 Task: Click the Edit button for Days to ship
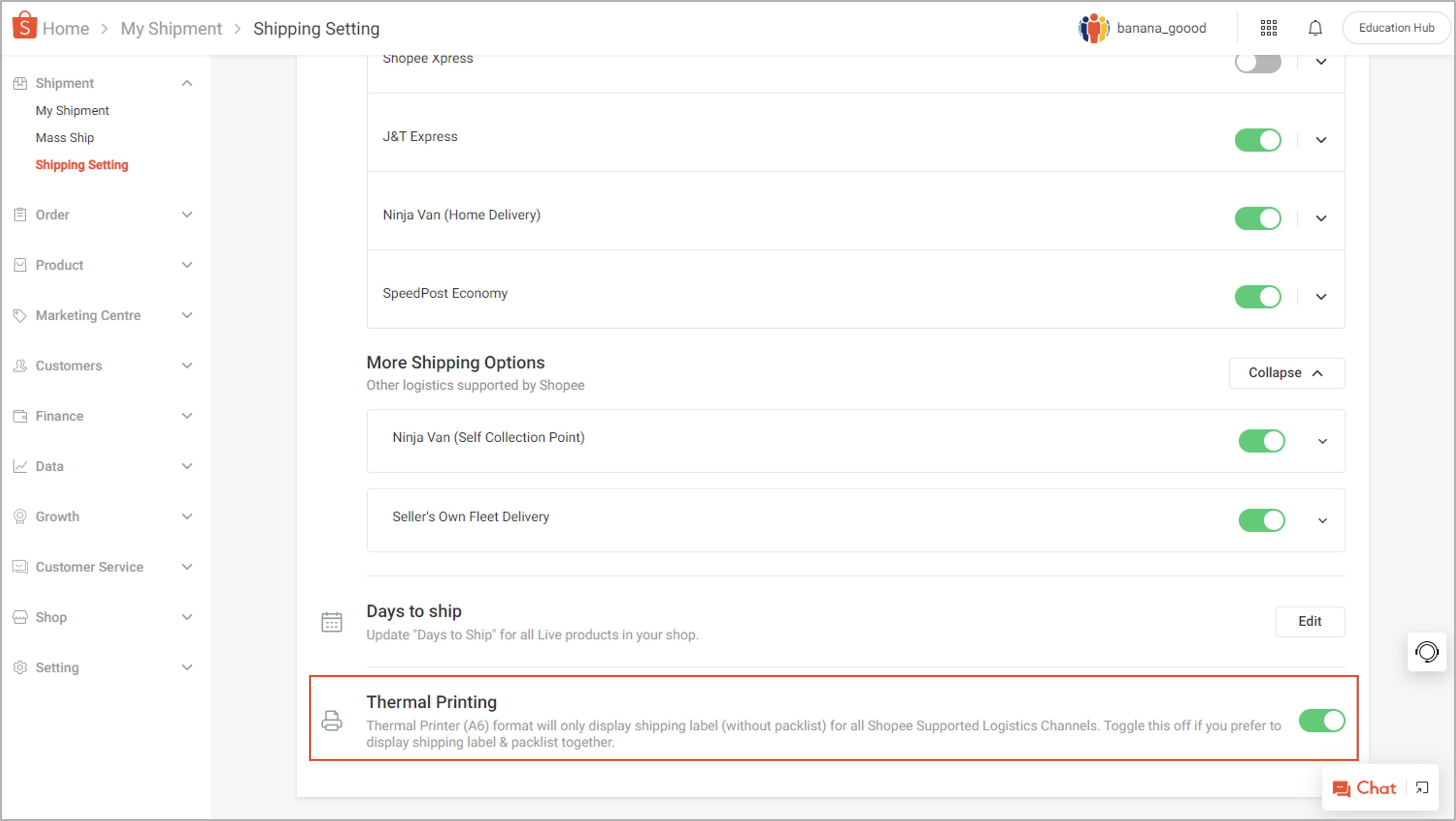1309,621
